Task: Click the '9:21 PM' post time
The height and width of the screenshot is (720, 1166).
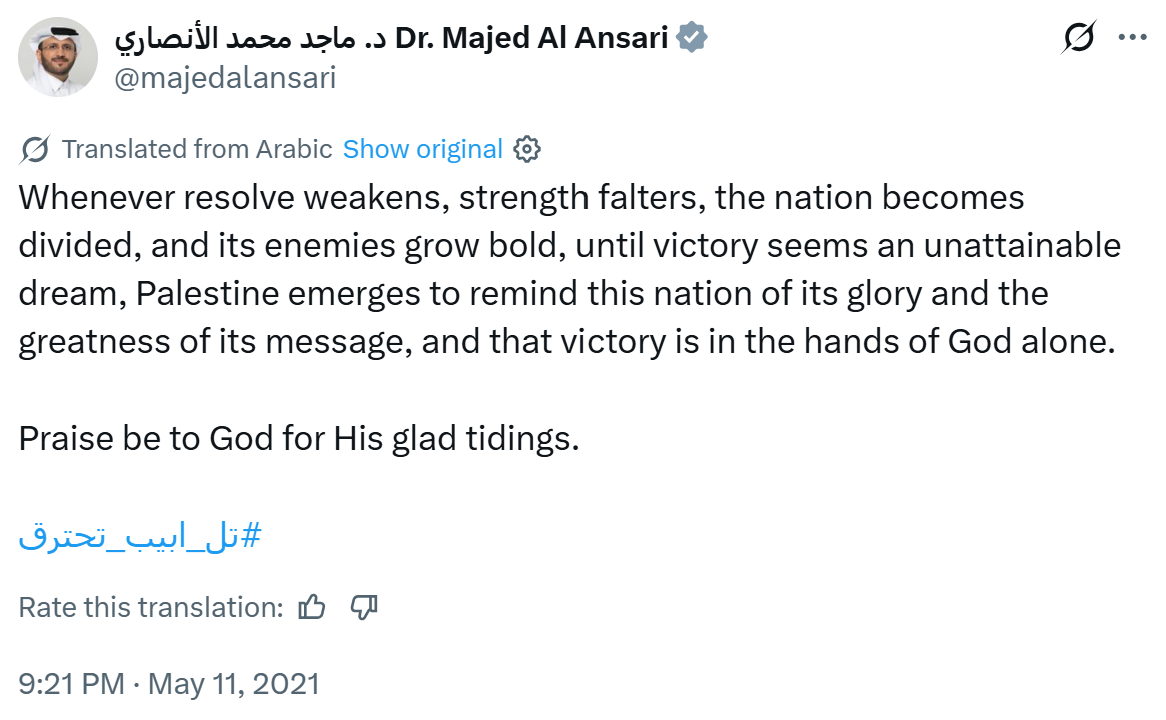Action: click(72, 684)
